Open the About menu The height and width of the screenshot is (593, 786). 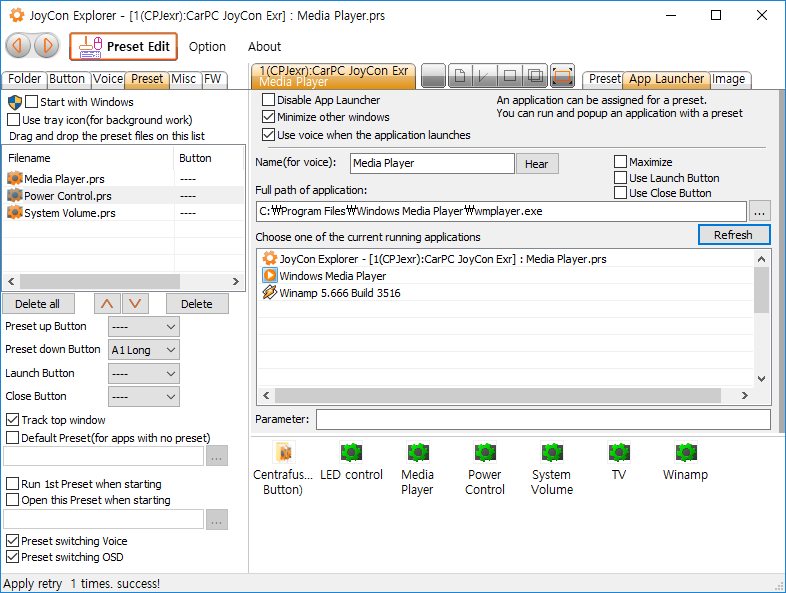264,47
